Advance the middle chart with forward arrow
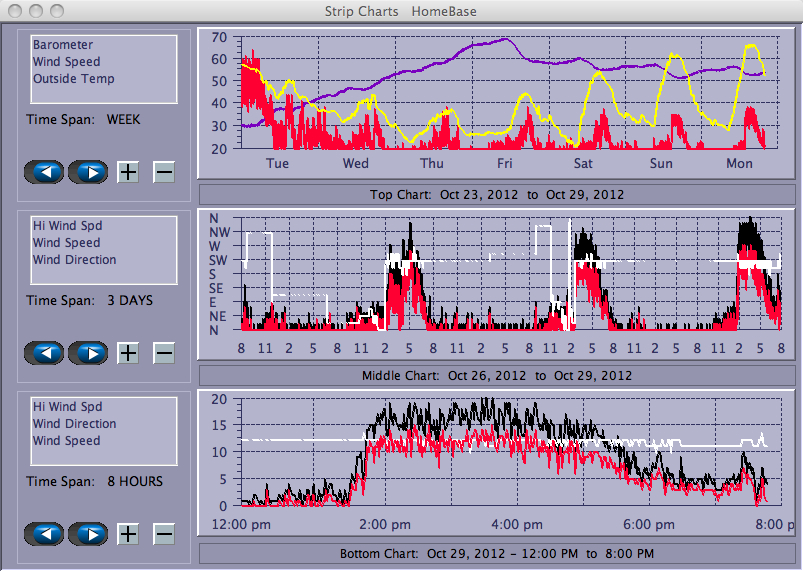The height and width of the screenshot is (571, 803). 88,353
